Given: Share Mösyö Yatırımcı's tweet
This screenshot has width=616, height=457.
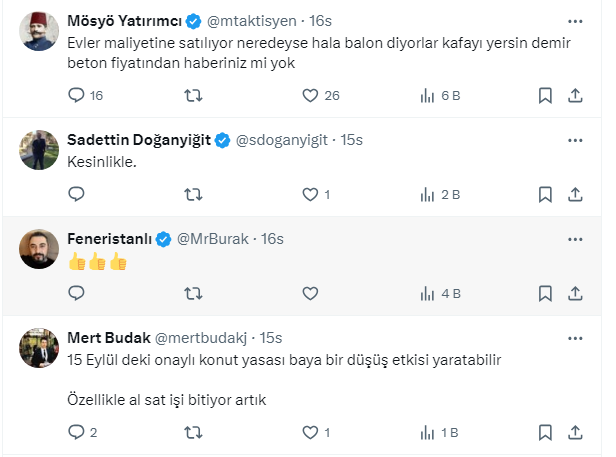Looking at the screenshot, I should 575,95.
